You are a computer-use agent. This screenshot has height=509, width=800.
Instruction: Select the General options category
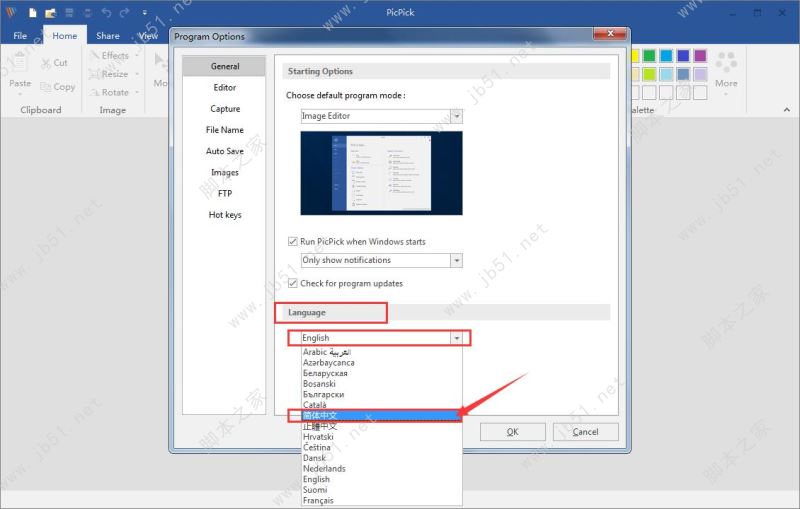(x=224, y=66)
